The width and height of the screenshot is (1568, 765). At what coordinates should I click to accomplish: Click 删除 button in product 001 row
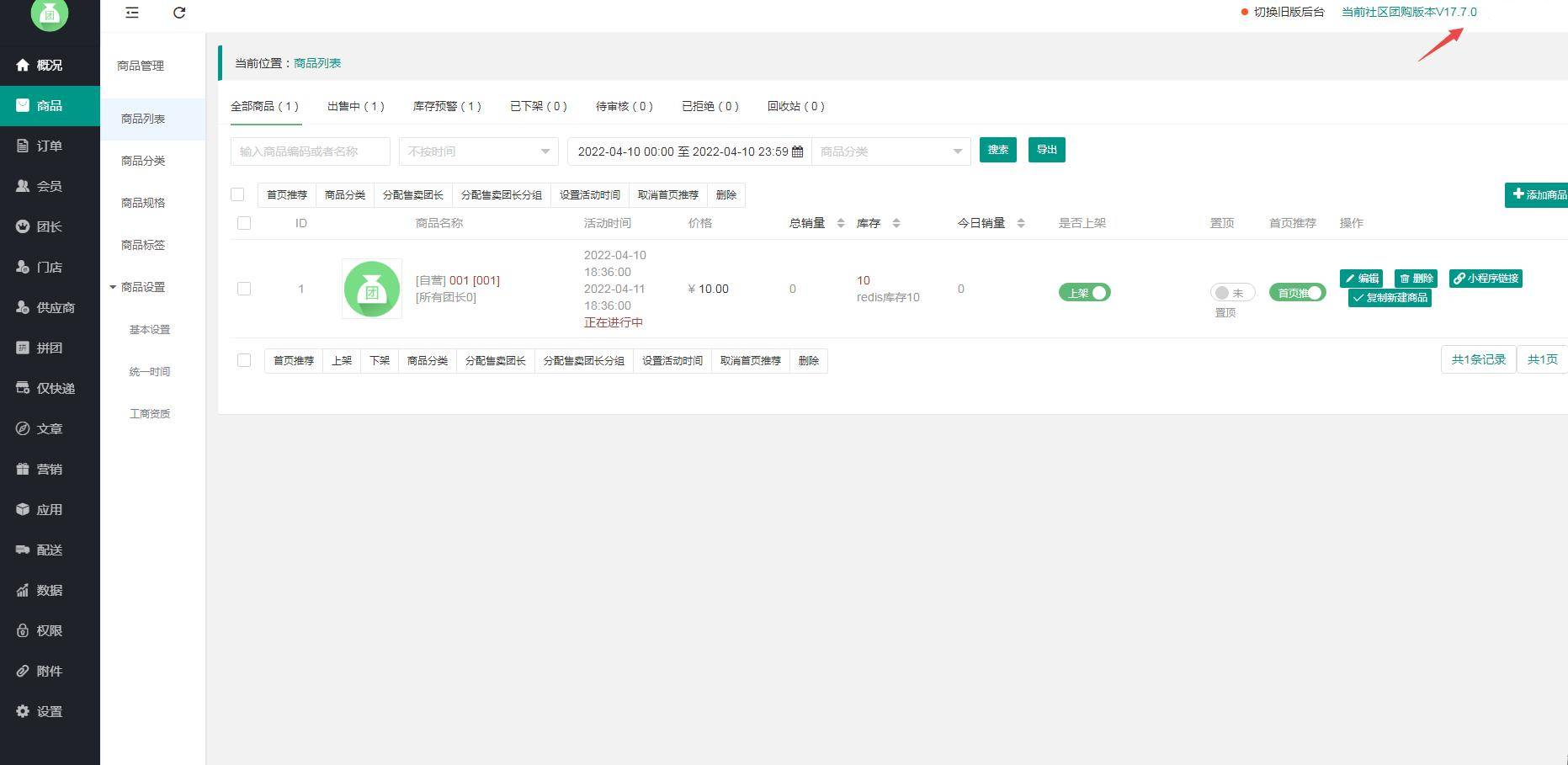coord(1416,279)
